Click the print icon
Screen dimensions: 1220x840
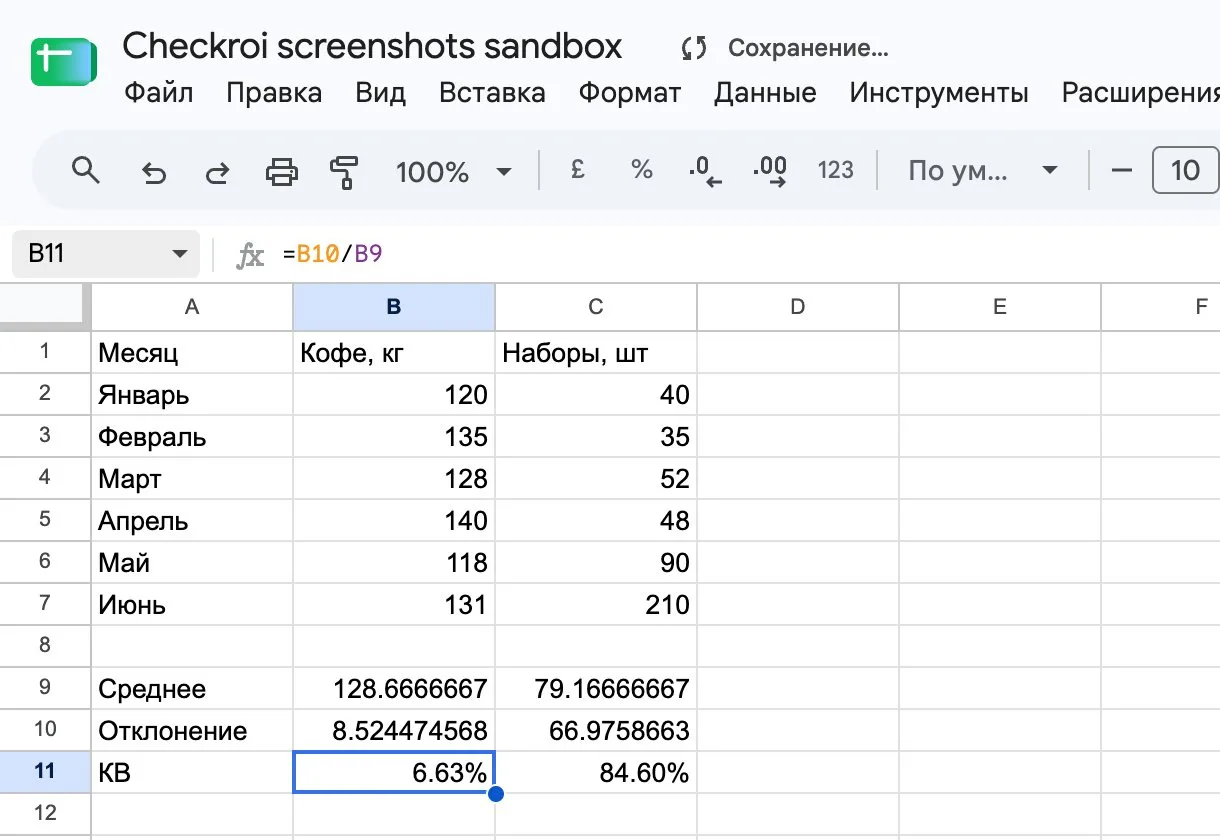pyautogui.click(x=281, y=172)
